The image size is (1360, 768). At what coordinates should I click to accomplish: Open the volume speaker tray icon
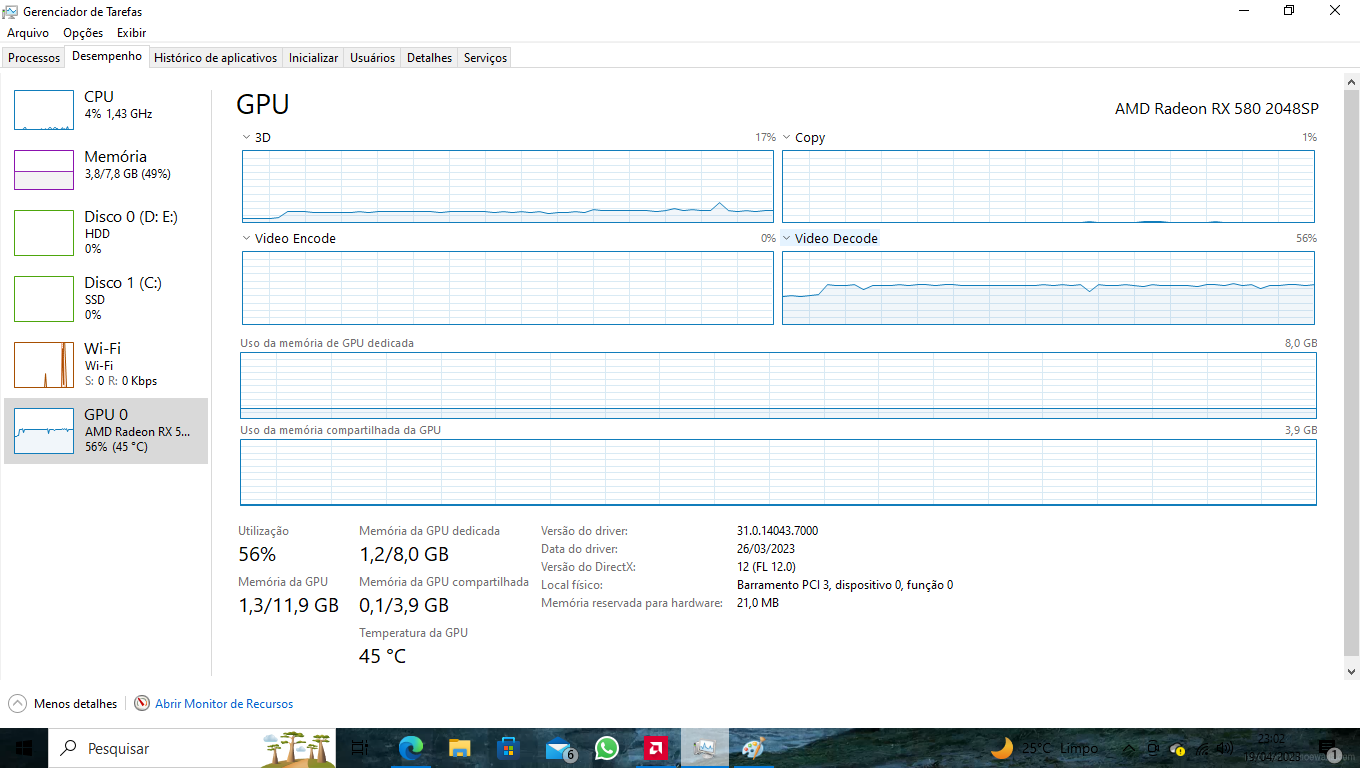(1225, 748)
